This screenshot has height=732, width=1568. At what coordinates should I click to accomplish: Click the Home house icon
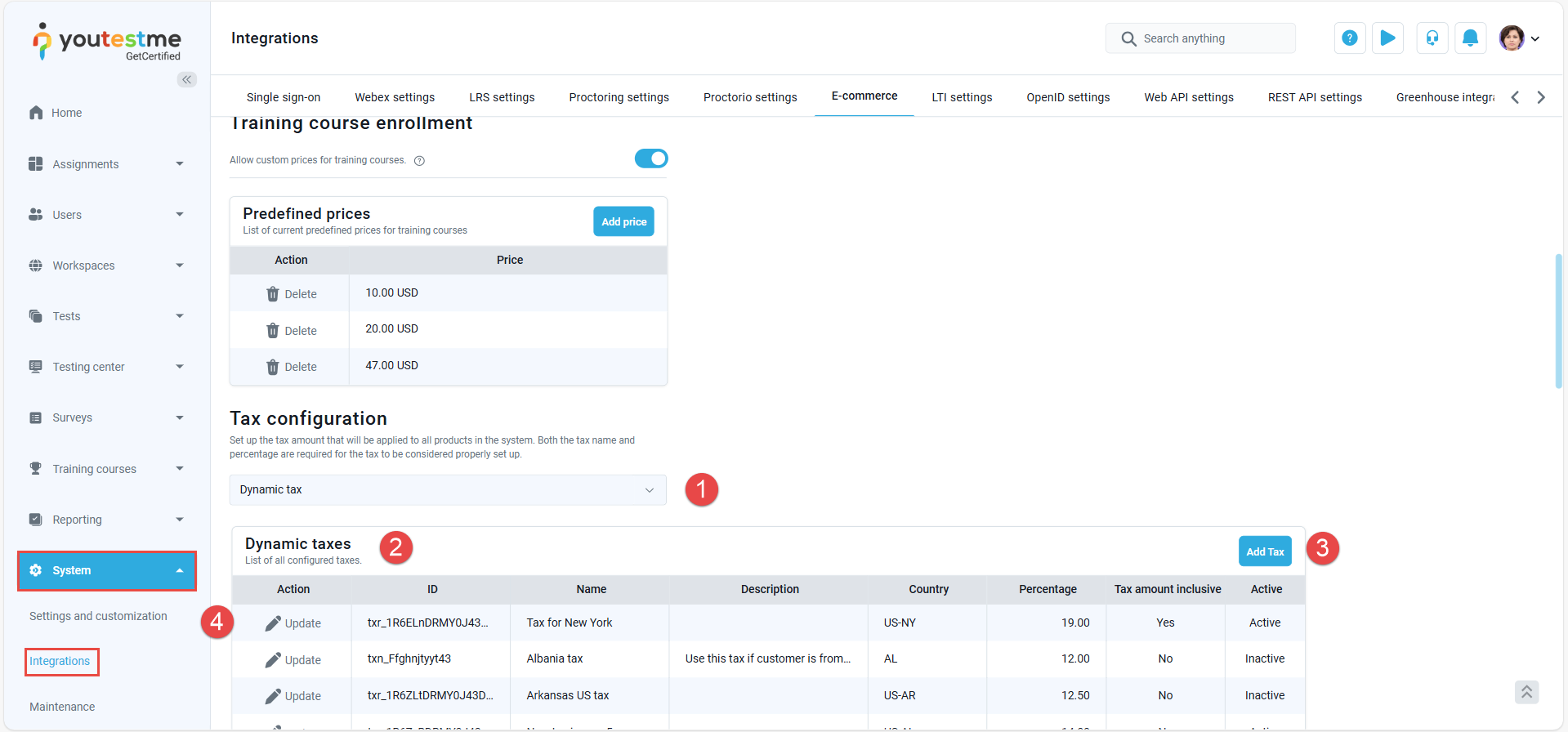point(36,113)
